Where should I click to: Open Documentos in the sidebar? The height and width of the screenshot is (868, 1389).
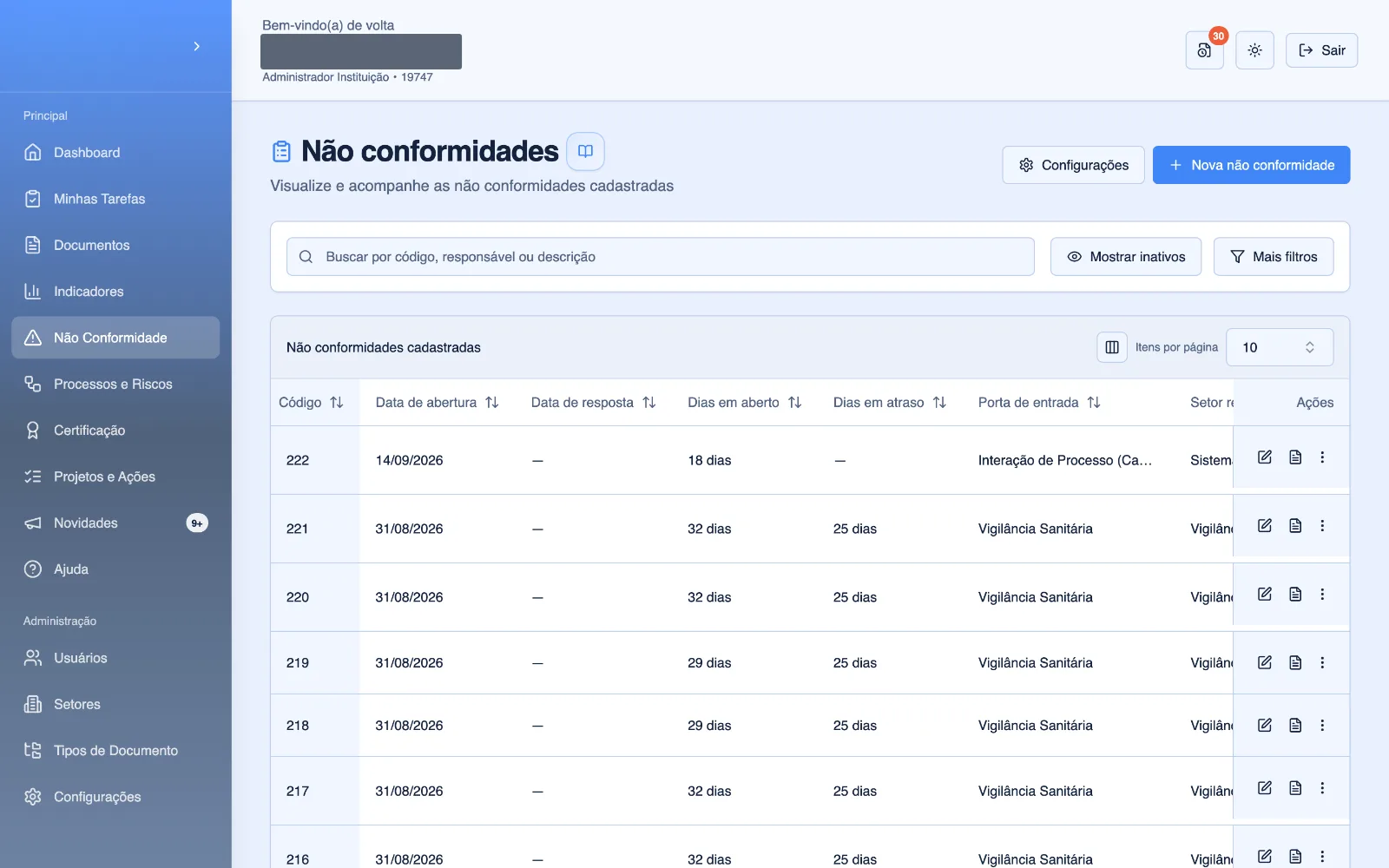tap(115, 246)
